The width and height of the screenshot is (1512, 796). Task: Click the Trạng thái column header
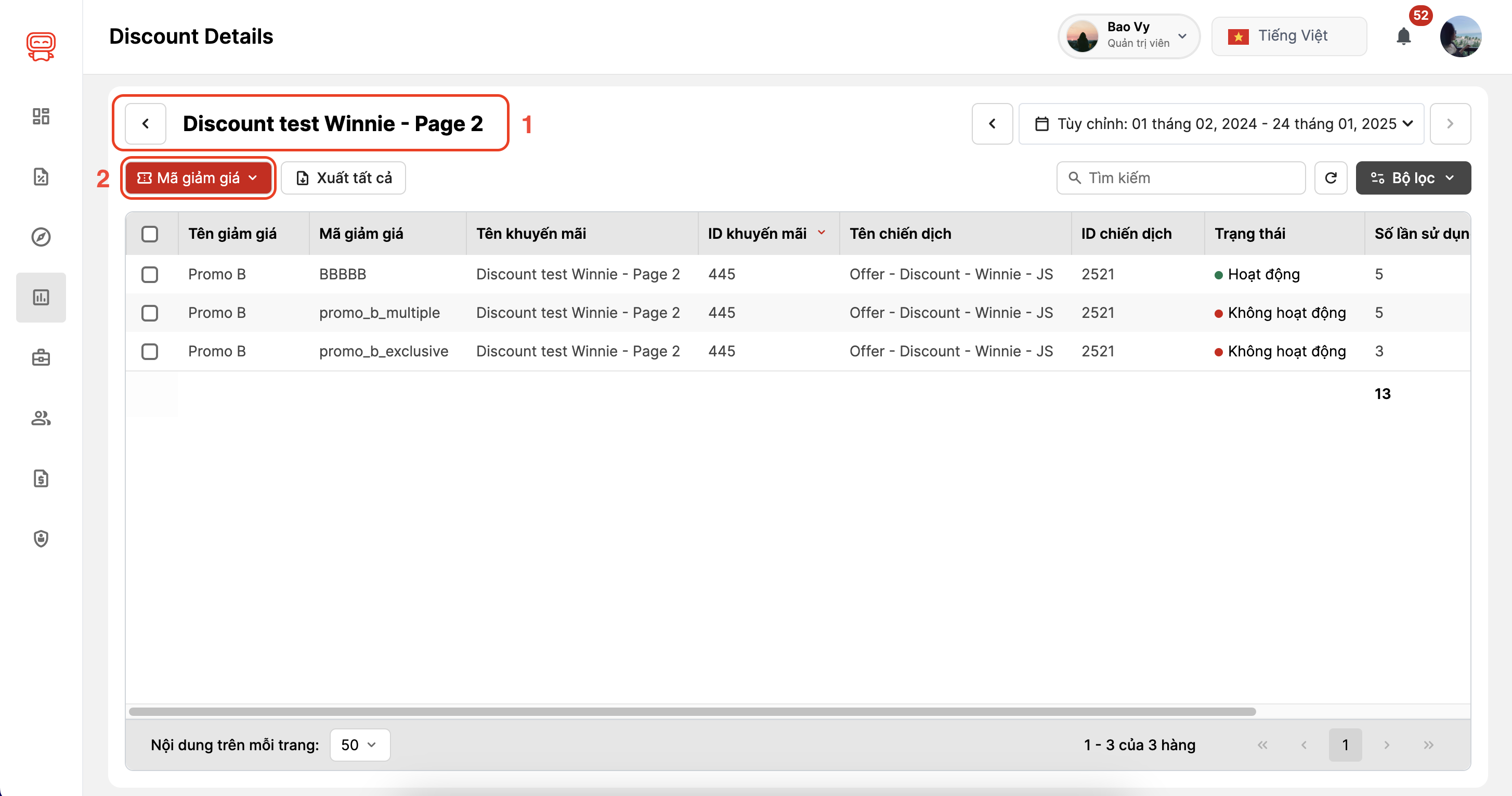click(x=1249, y=234)
